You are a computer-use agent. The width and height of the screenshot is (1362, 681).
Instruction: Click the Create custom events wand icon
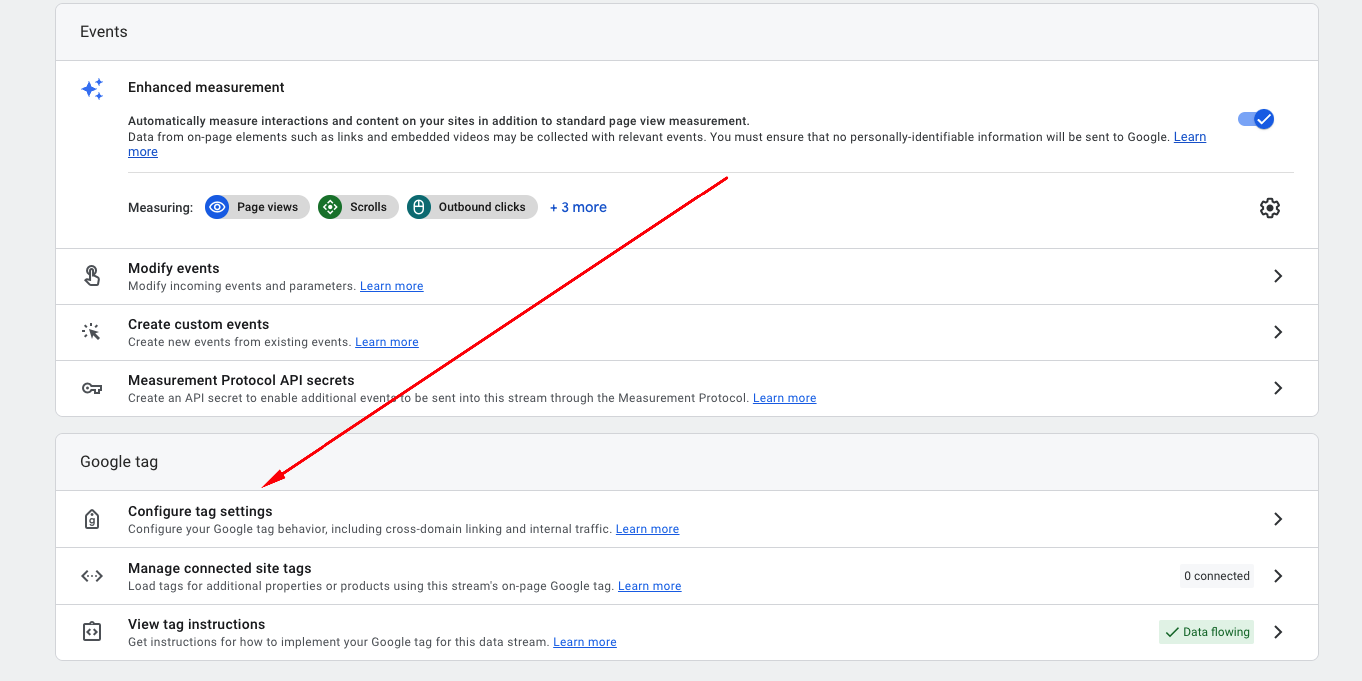pyautogui.click(x=92, y=331)
